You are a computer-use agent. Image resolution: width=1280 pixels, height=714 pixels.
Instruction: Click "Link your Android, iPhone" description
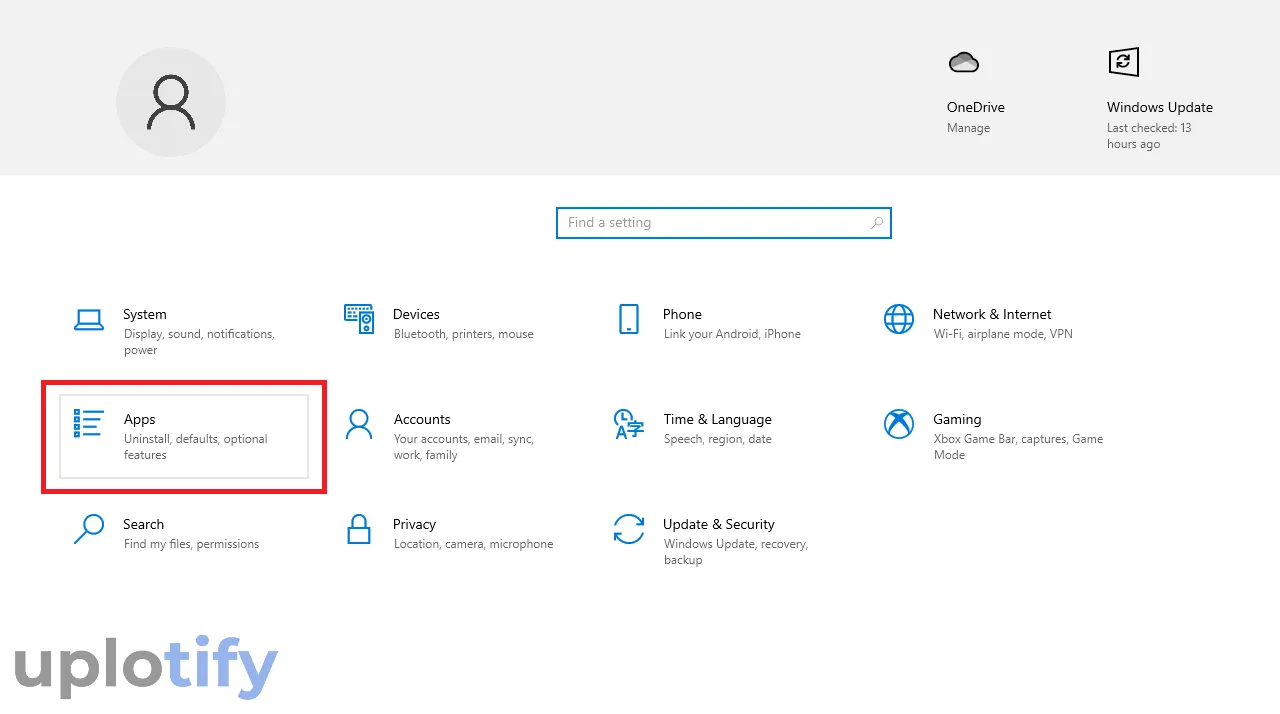click(x=732, y=334)
